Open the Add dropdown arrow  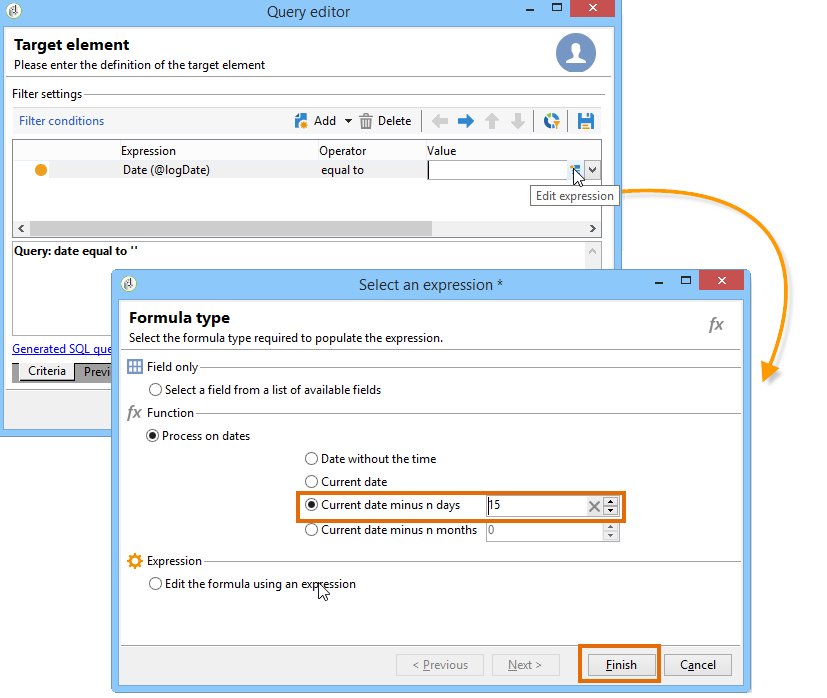point(348,121)
